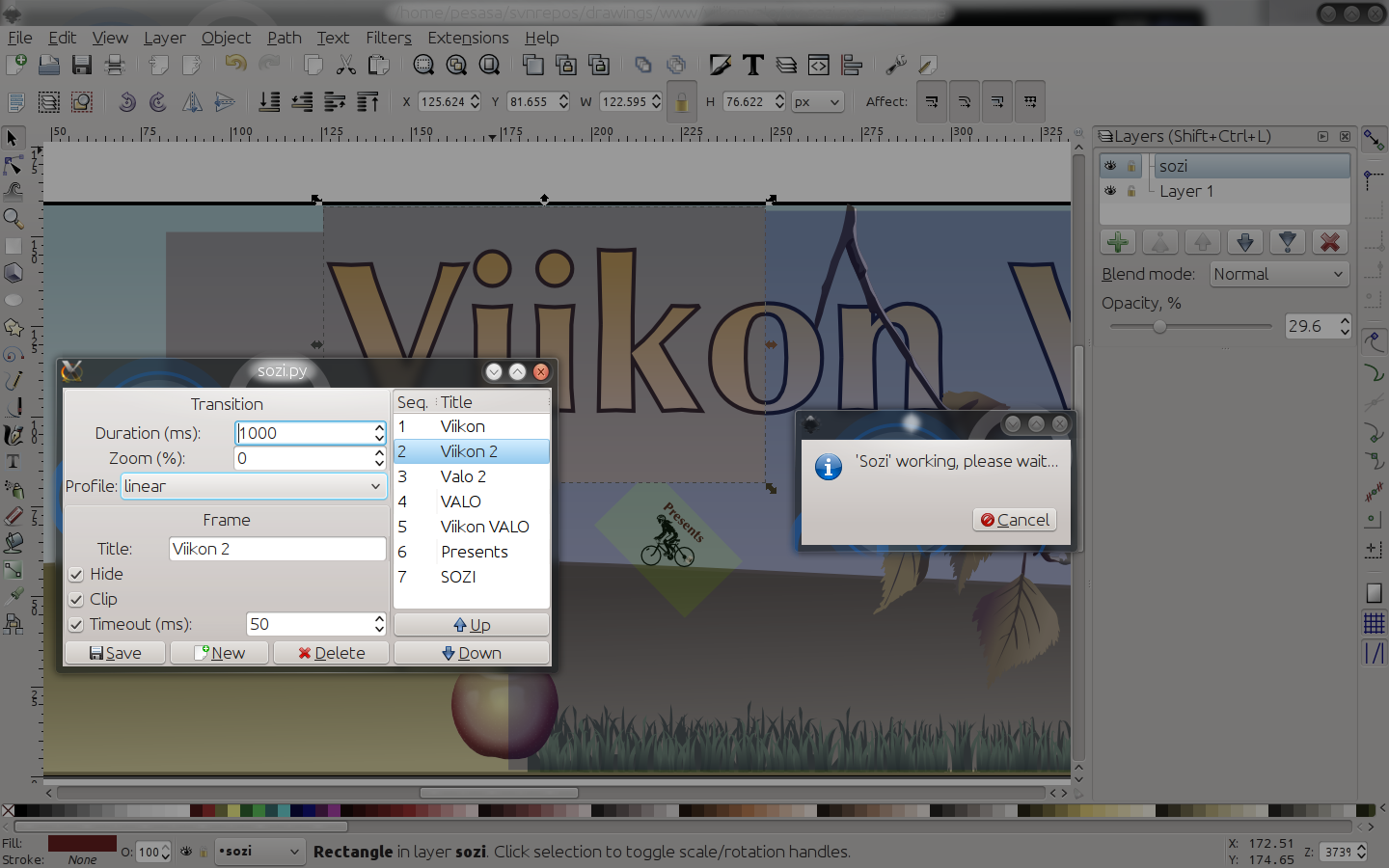Toggle grid display snapping icon

[1374, 623]
